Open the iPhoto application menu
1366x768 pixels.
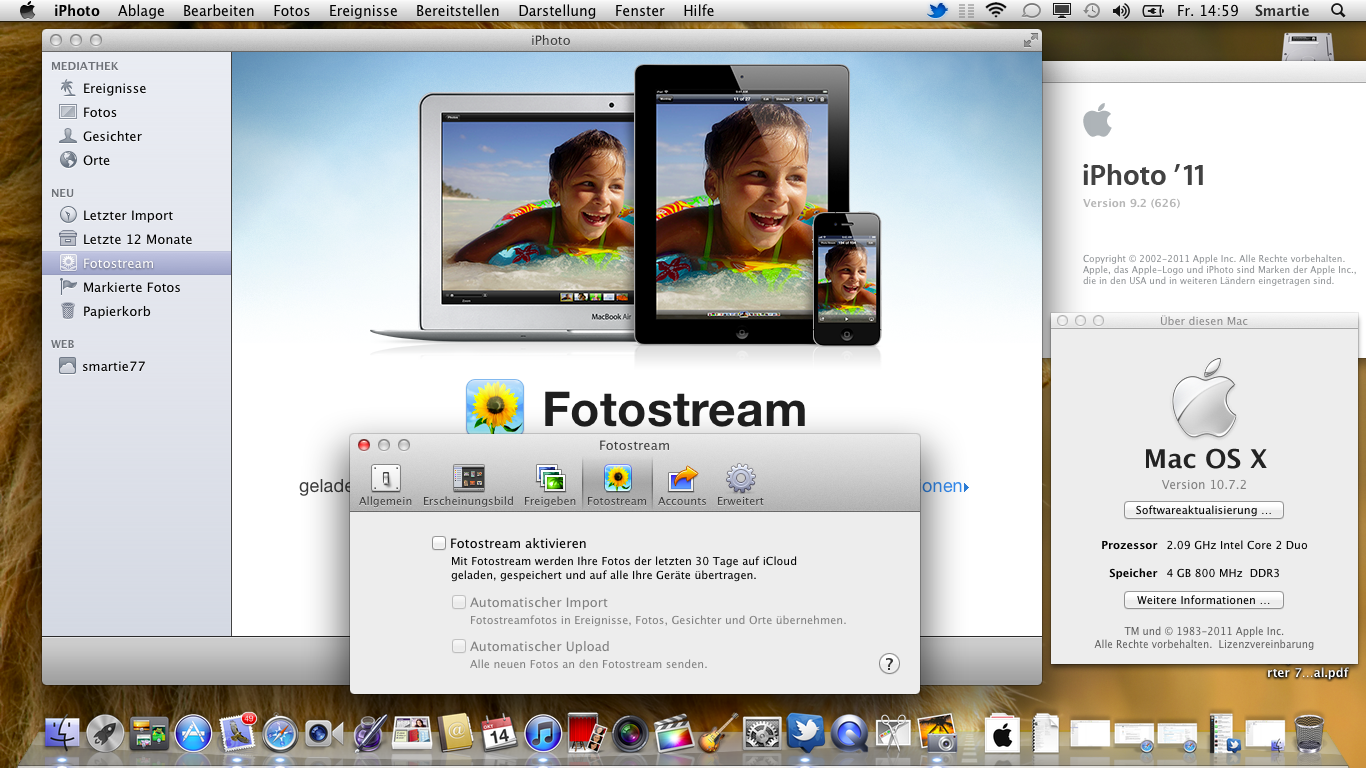[x=77, y=11]
